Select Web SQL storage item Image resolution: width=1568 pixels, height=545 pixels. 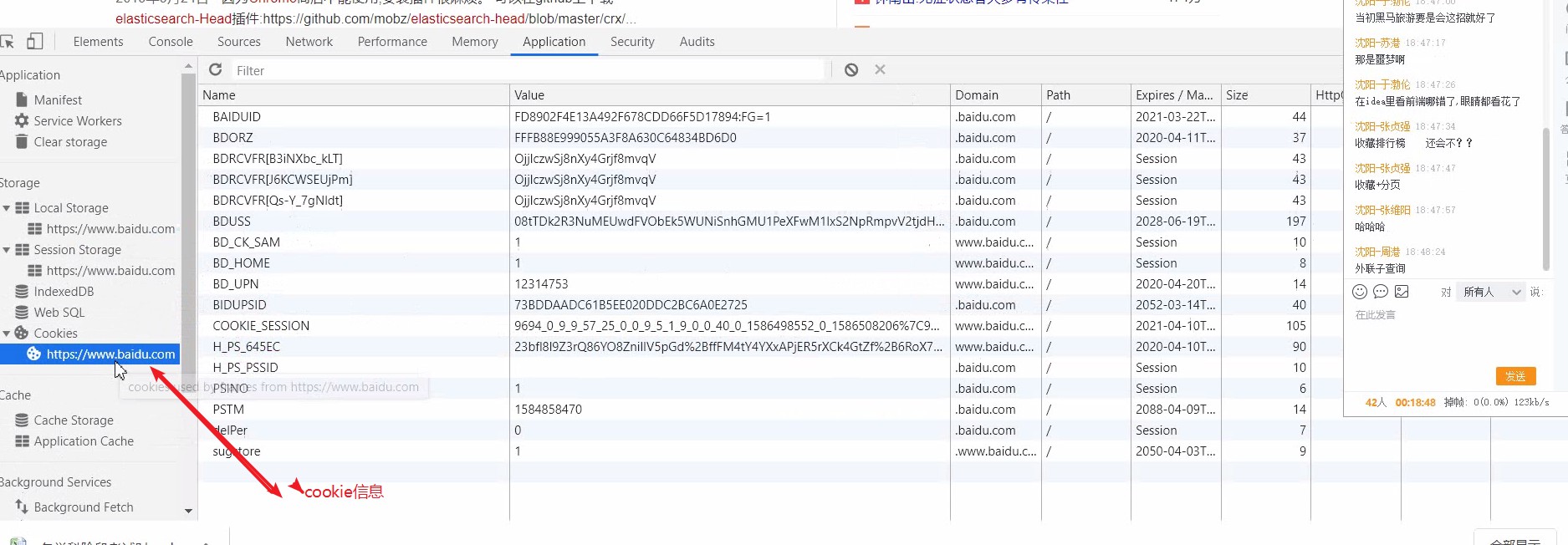[x=59, y=312]
